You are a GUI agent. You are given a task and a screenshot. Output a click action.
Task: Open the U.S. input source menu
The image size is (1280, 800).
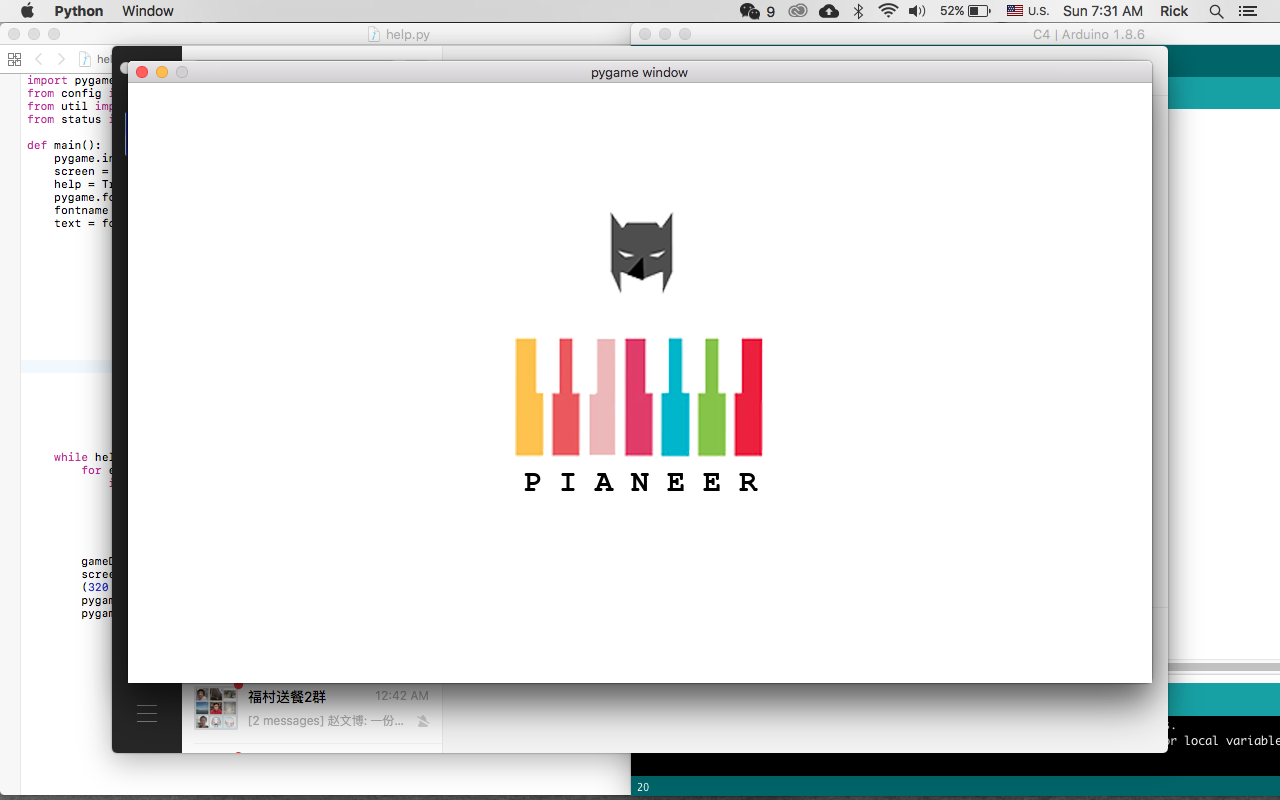coord(1028,11)
